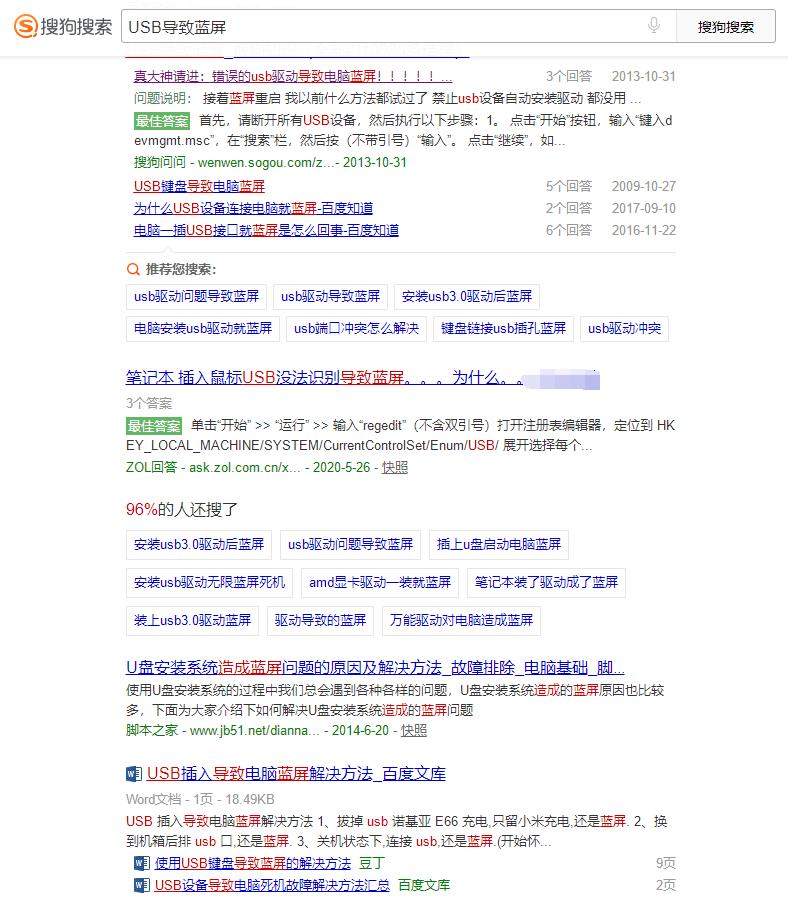Select related search 驱动导致的蓝屏
Viewport: 788px width, 904px height.
pyautogui.click(x=321, y=620)
